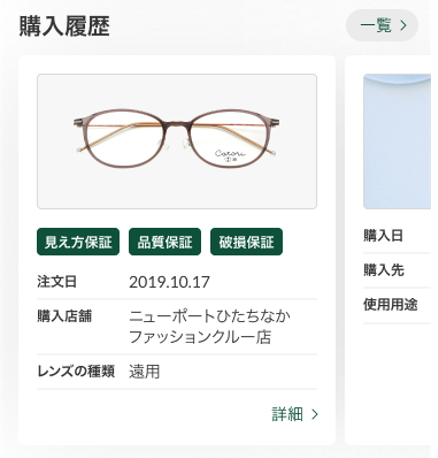Click the 注文日 label
The width and height of the screenshot is (438, 458).
[57, 282]
